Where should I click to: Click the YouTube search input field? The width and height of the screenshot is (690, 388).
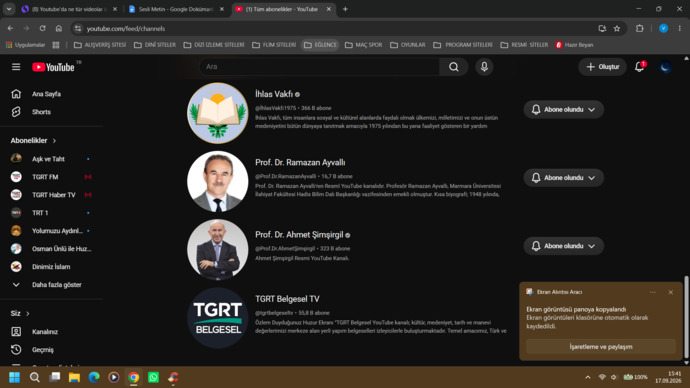point(319,67)
